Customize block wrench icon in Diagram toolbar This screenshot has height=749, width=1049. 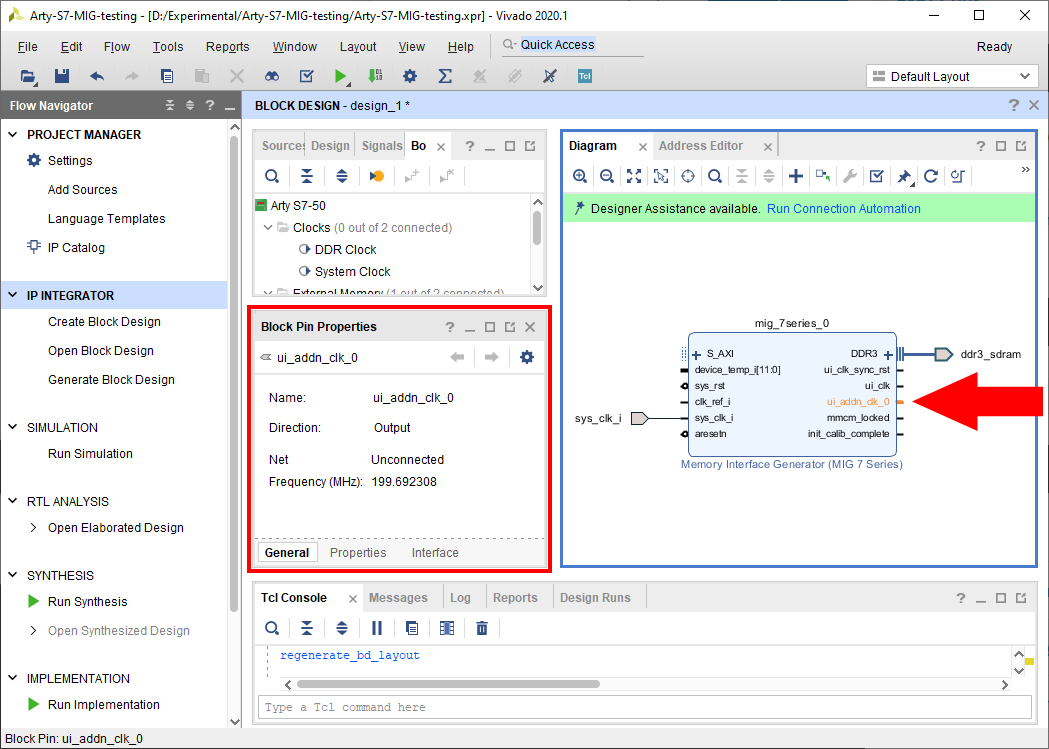(x=850, y=176)
